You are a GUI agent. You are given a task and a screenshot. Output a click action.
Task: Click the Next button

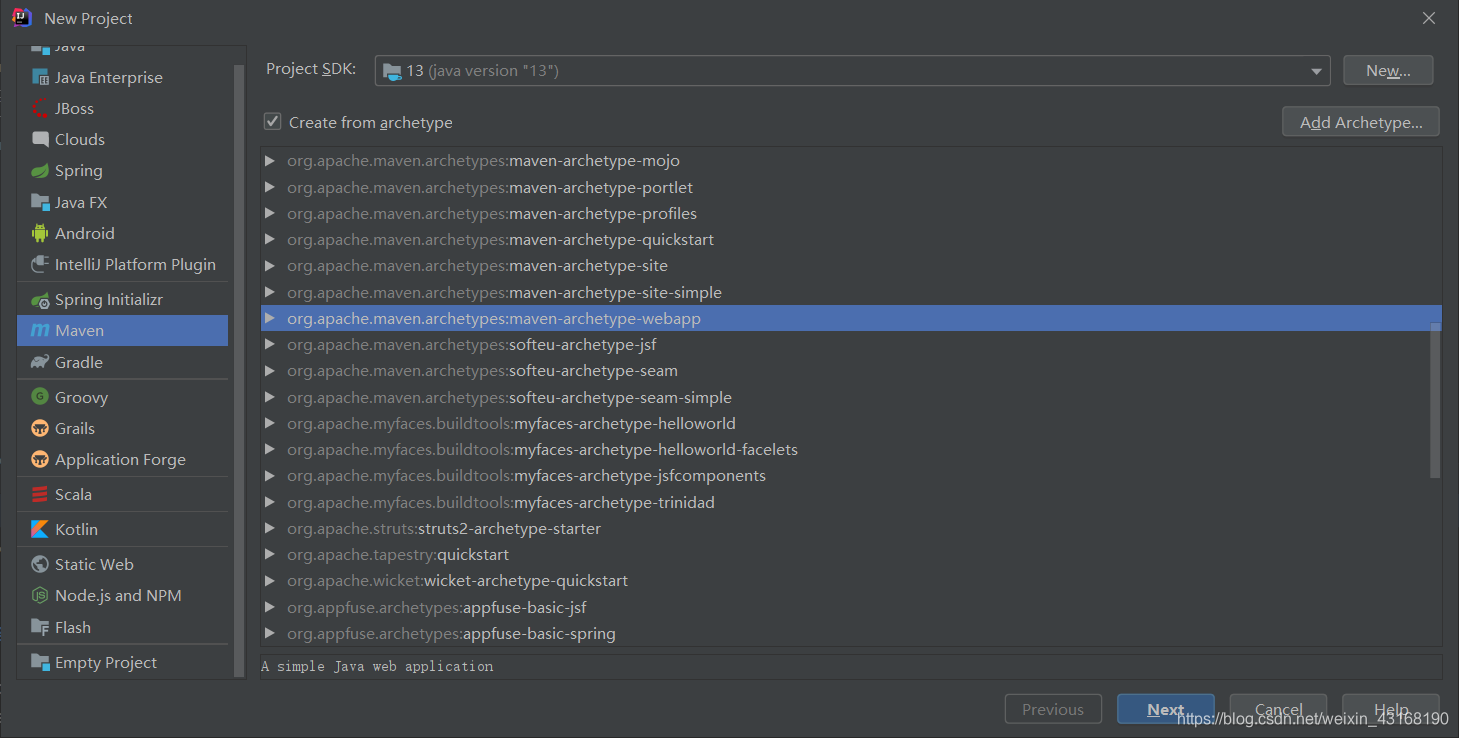point(1166,709)
